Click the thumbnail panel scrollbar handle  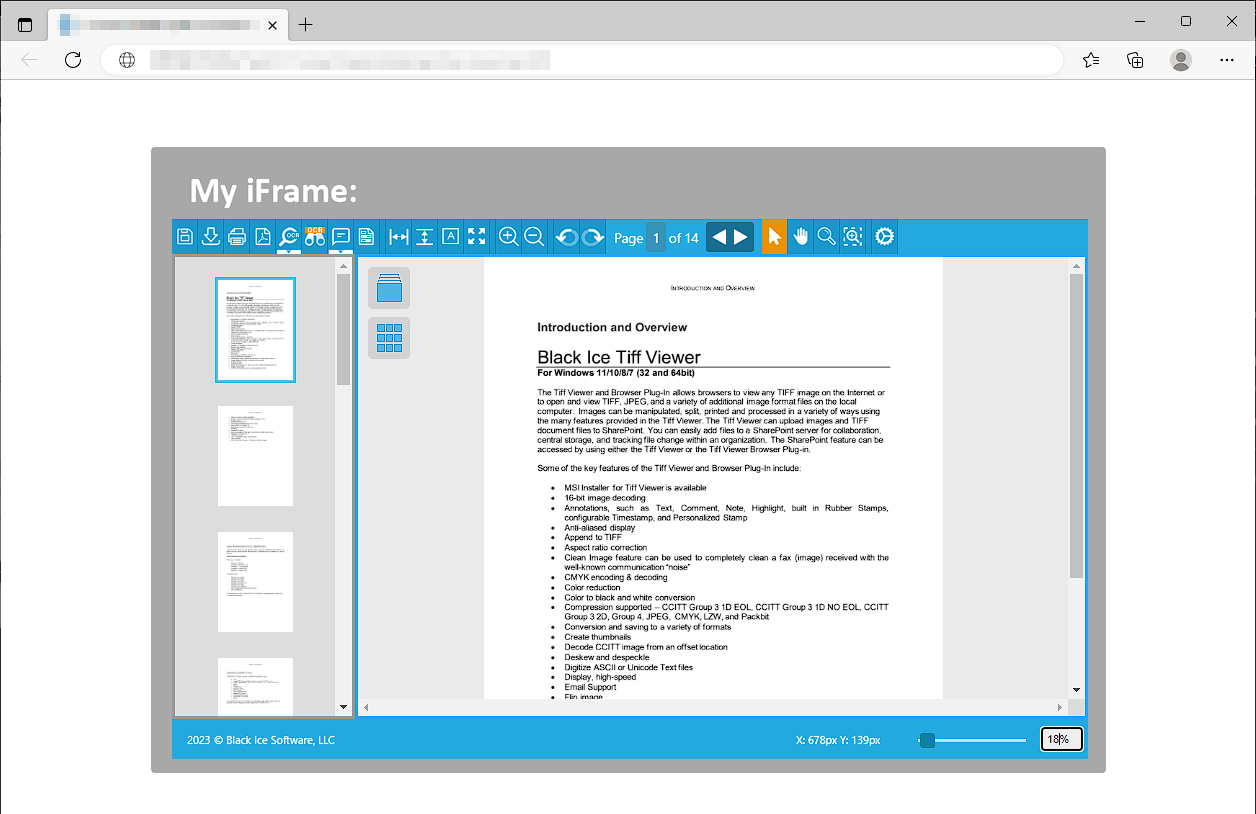point(344,329)
